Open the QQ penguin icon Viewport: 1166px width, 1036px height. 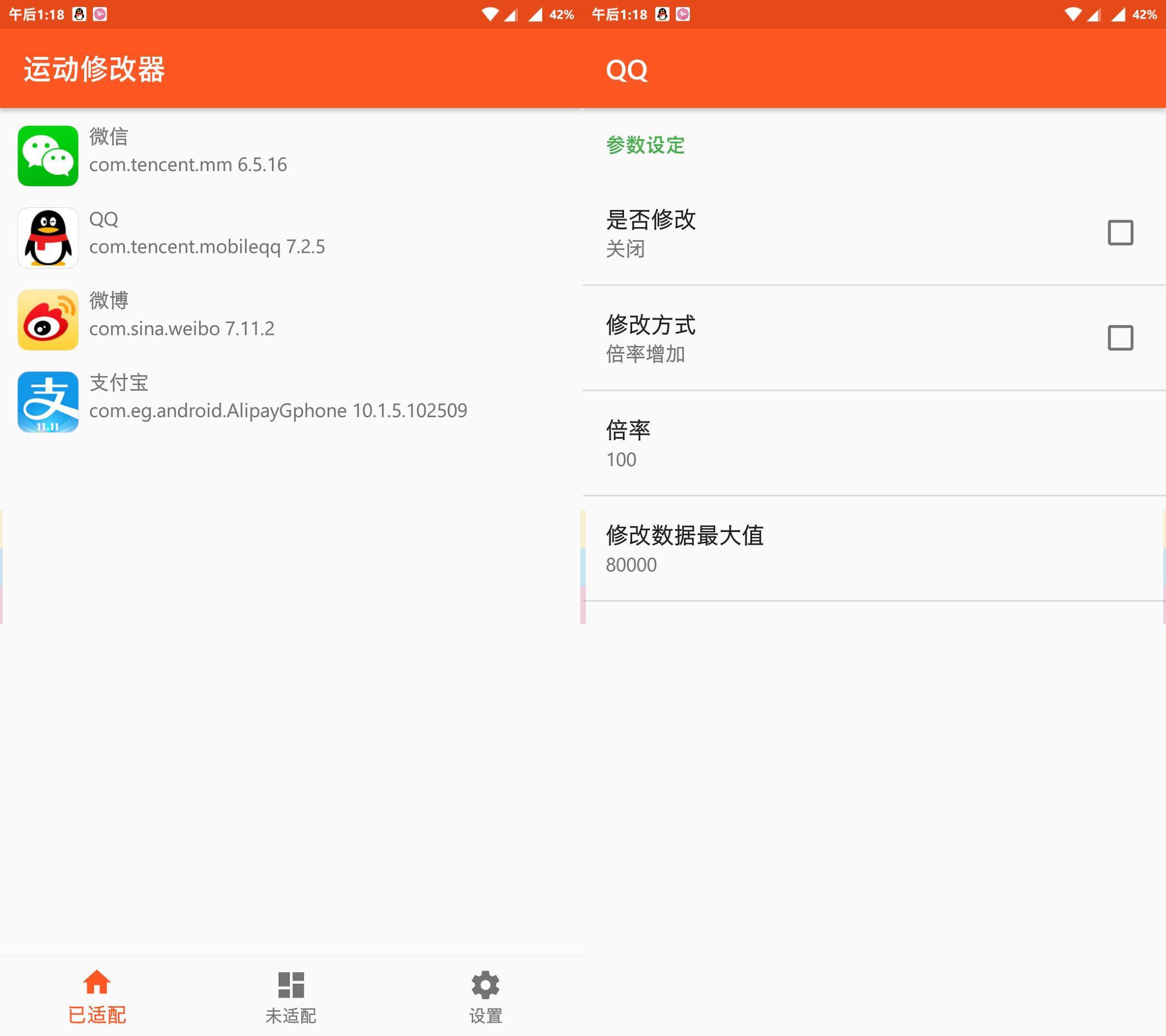[48, 238]
